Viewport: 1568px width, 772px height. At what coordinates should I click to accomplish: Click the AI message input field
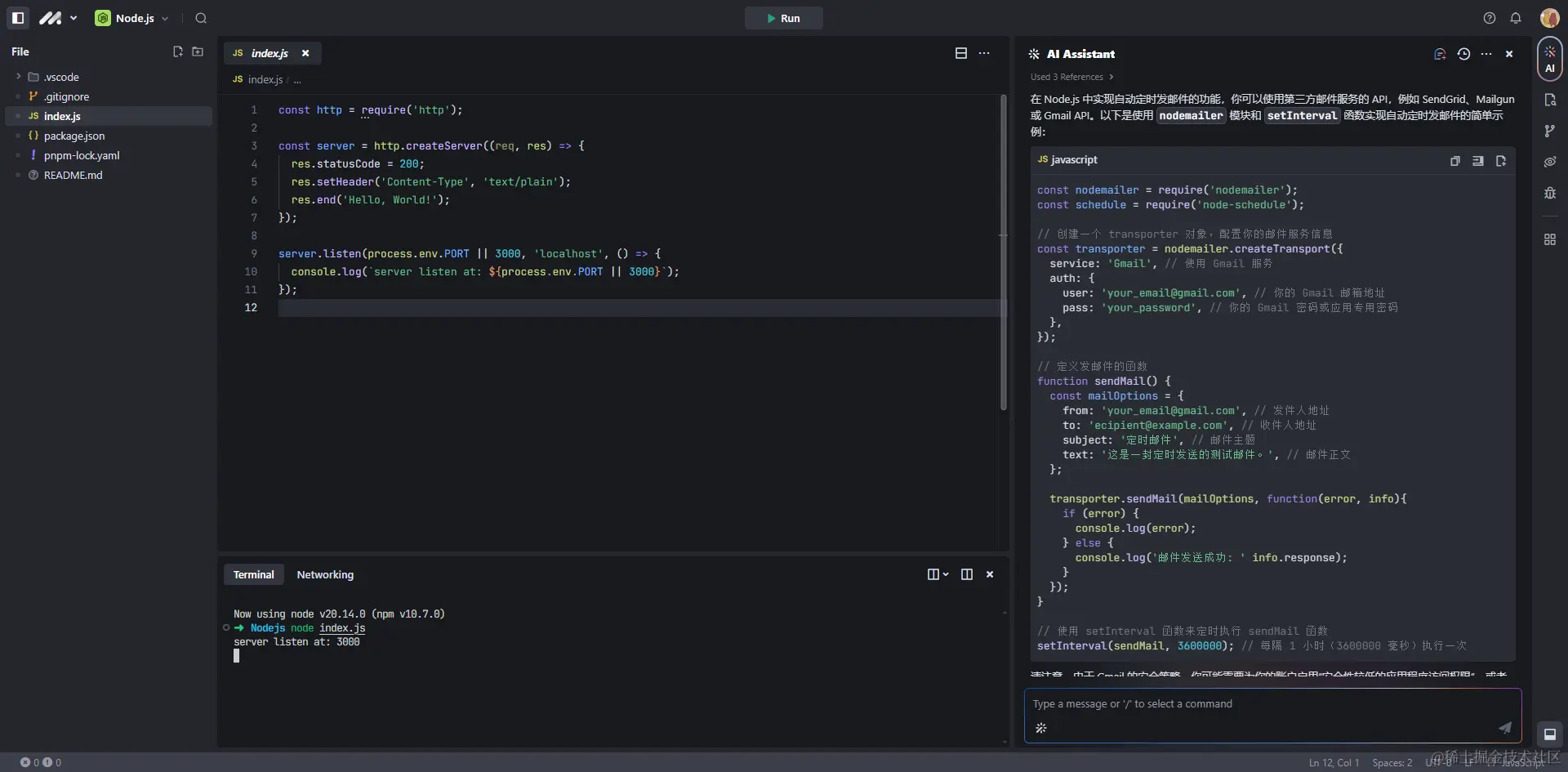point(1272,704)
